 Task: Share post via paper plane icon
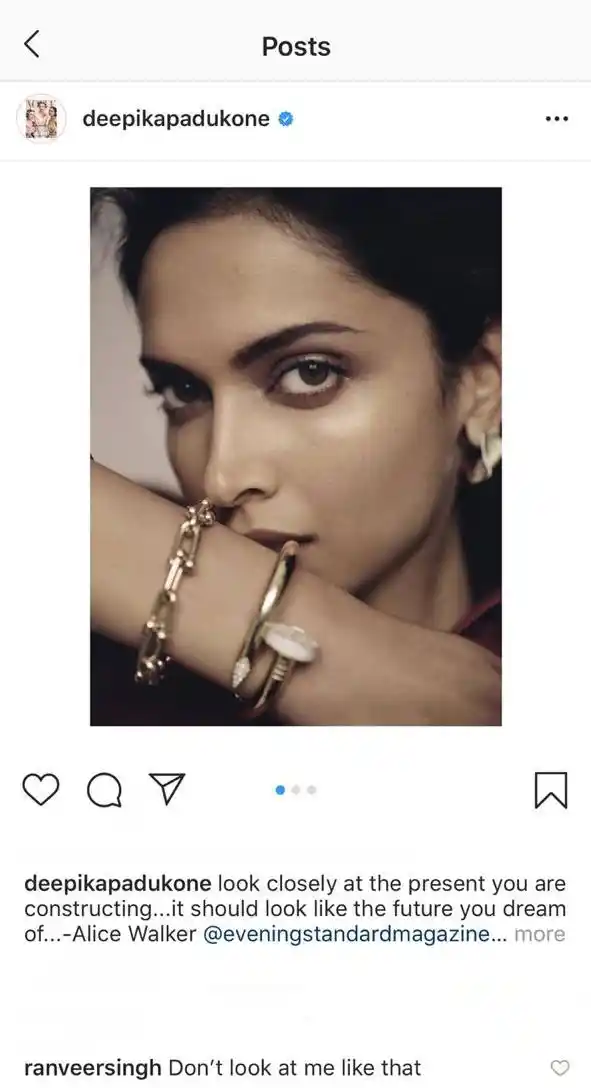167,789
